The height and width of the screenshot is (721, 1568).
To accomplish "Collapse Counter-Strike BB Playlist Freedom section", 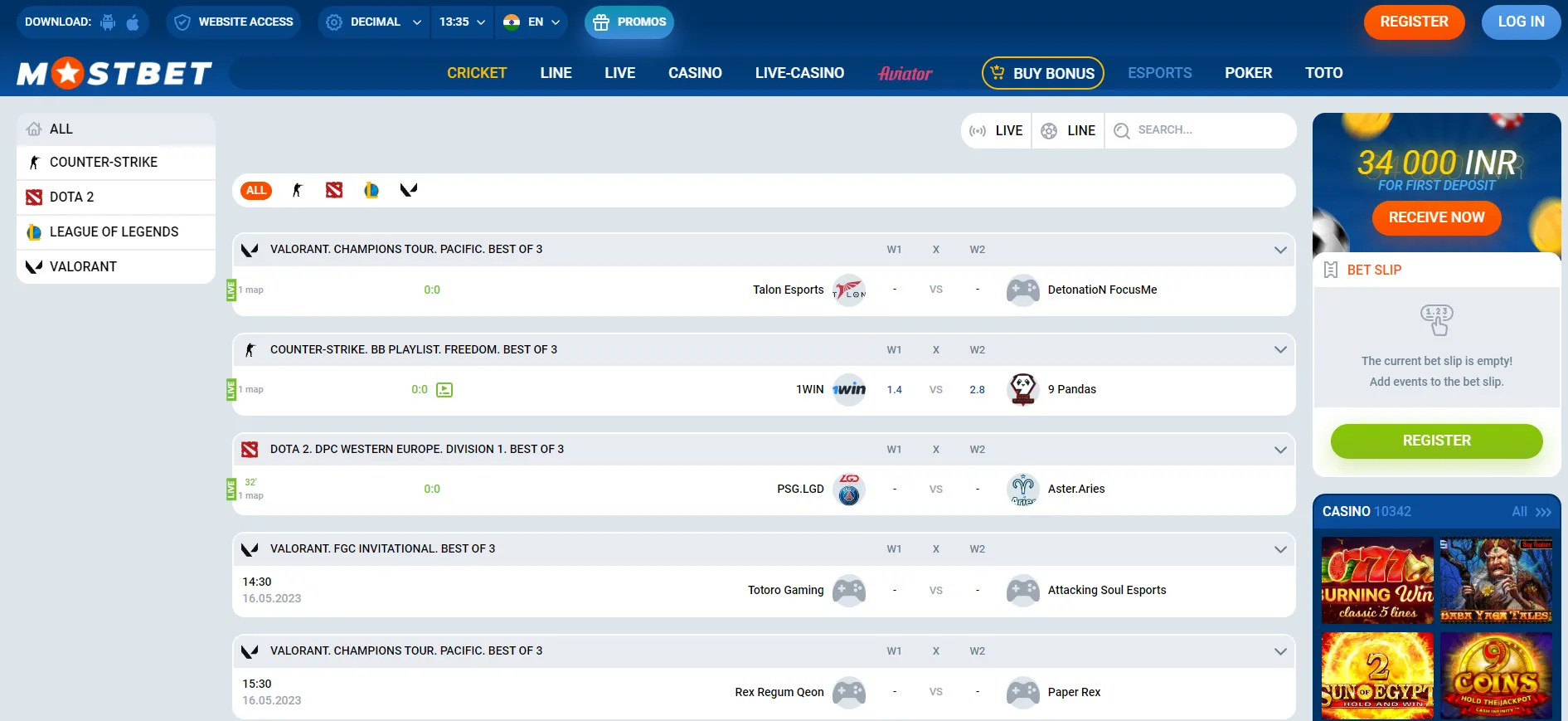I will [1280, 350].
